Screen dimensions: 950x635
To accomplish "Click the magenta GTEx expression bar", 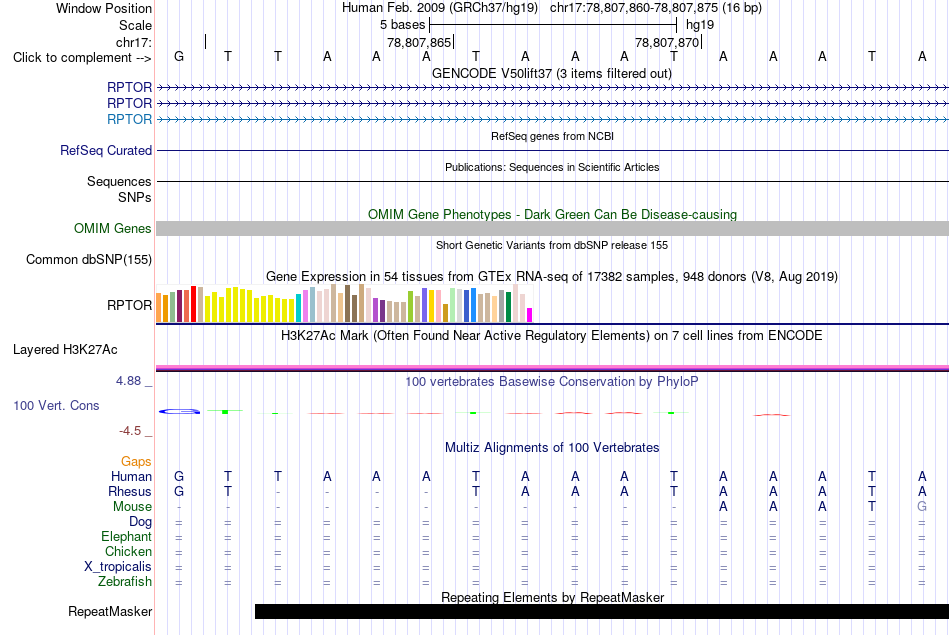I will 530,315.
